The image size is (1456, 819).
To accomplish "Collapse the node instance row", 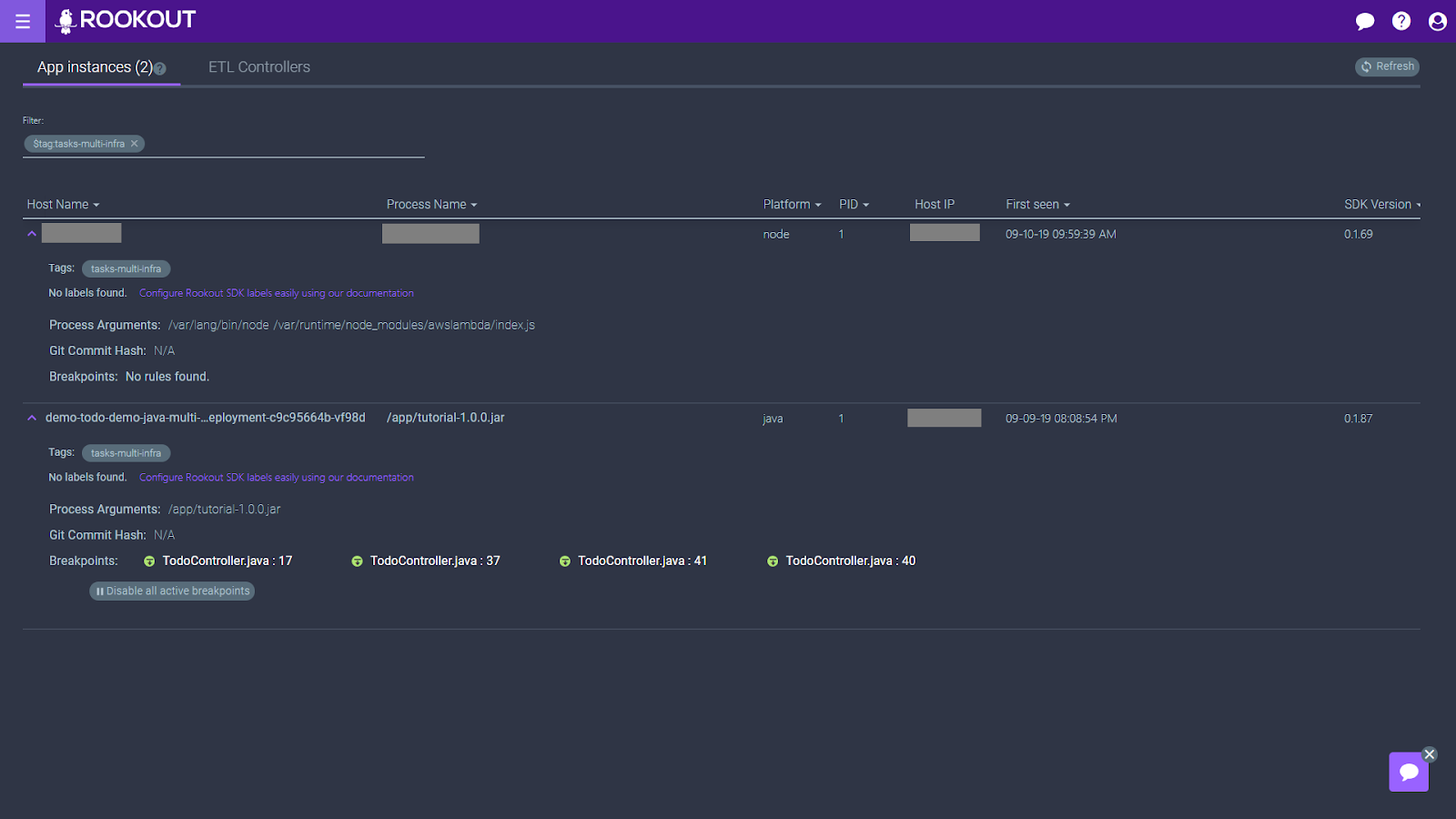I will (32, 234).
